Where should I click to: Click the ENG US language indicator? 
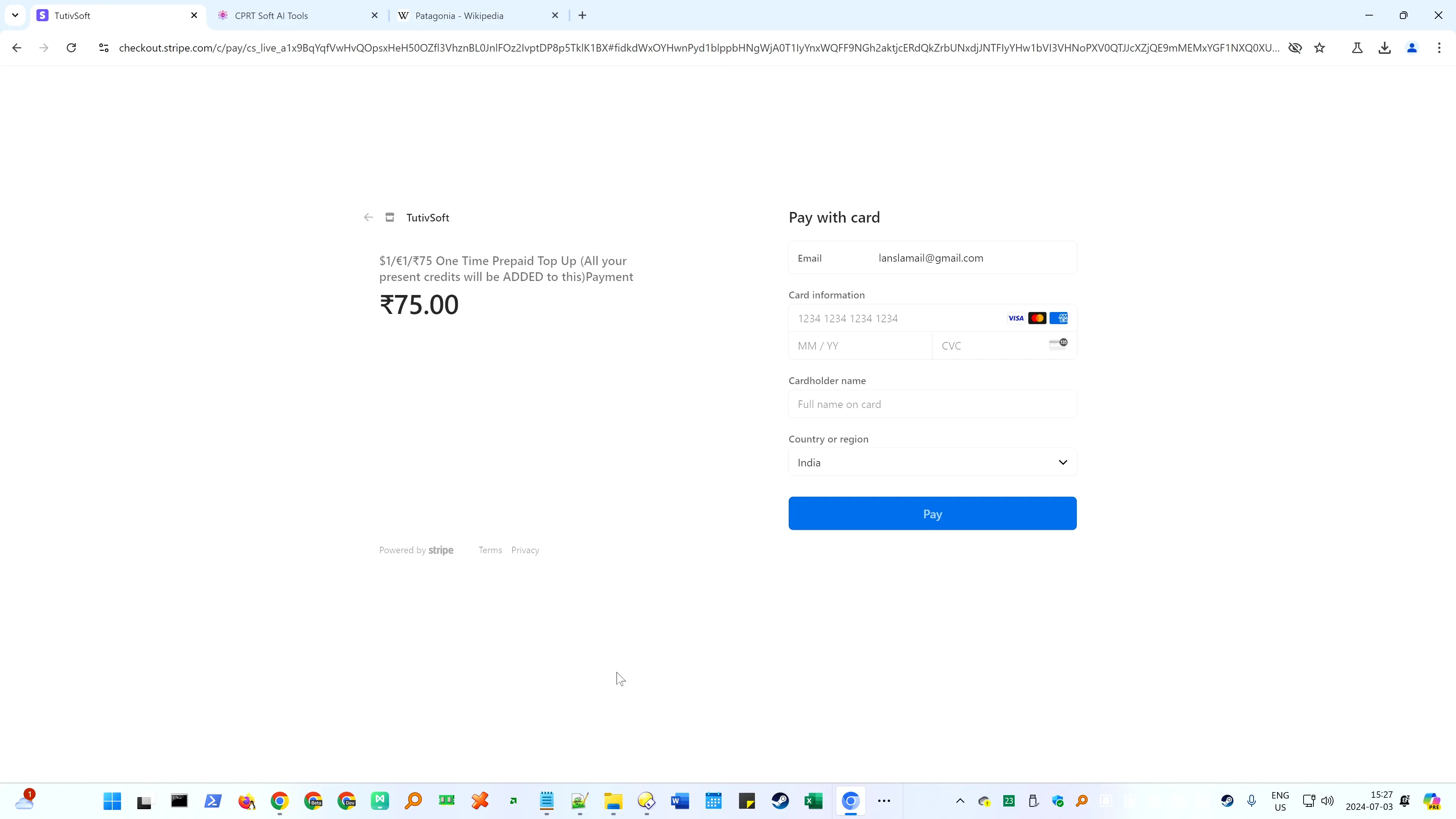tap(1280, 801)
